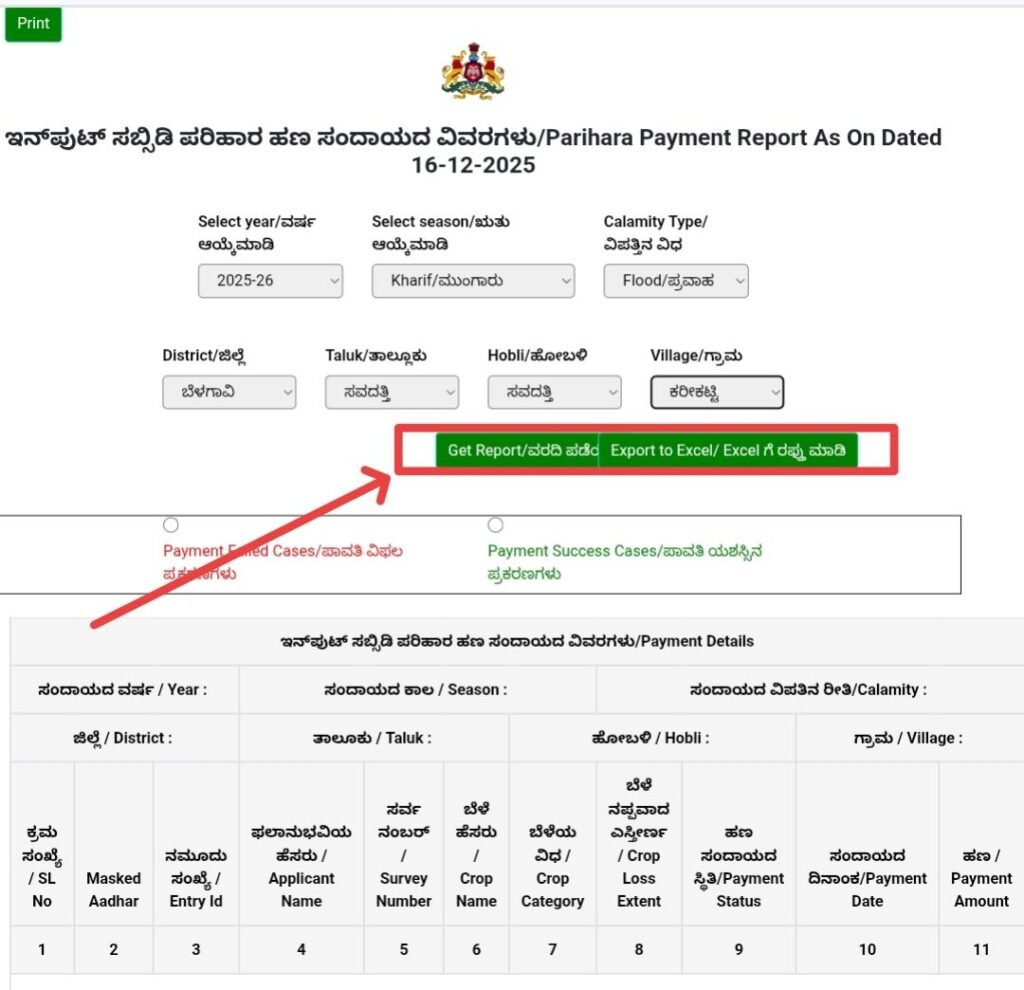Click the Masked Aadhar column header

113,889
